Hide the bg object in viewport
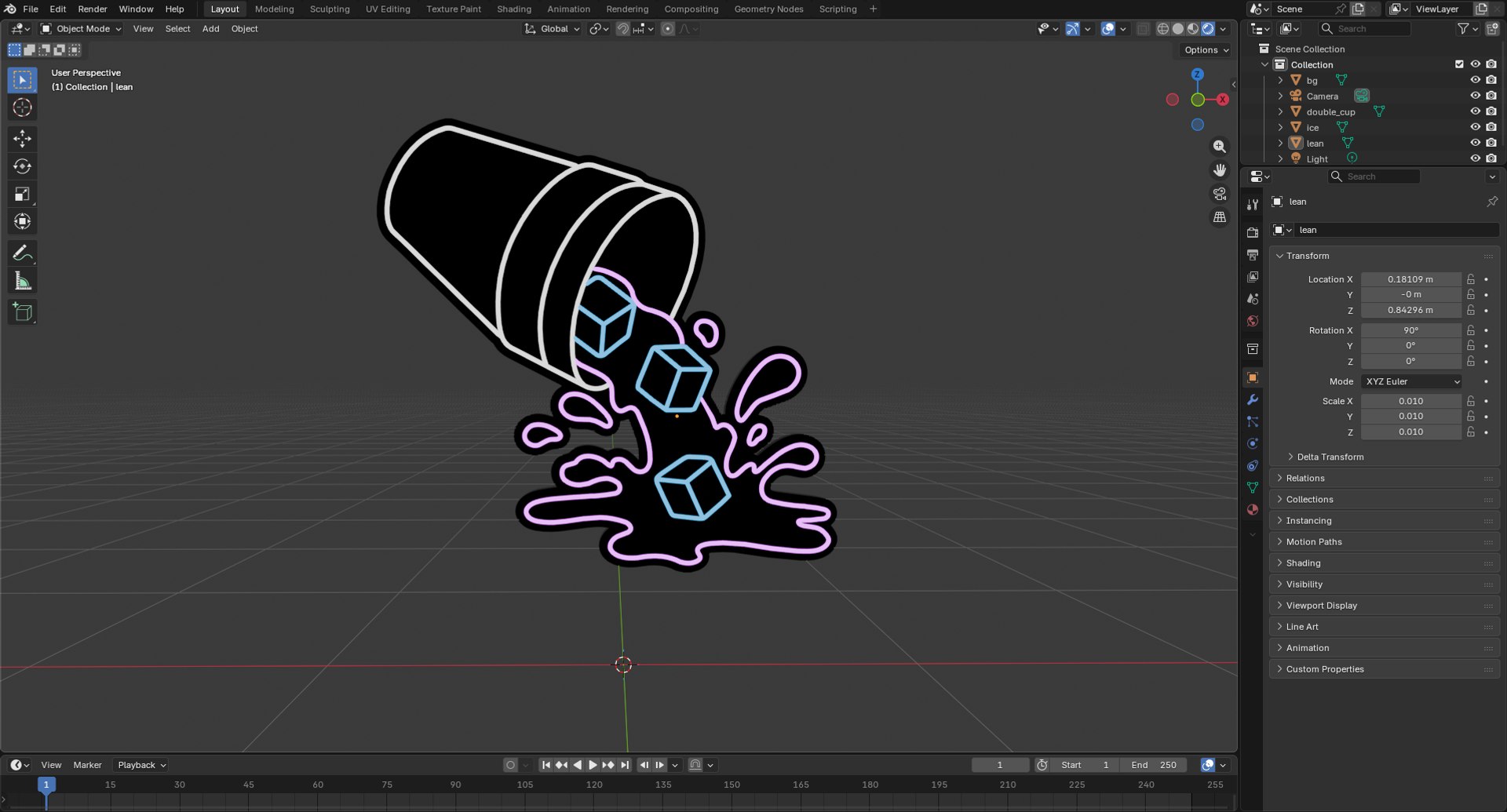The image size is (1507, 812). click(x=1475, y=80)
